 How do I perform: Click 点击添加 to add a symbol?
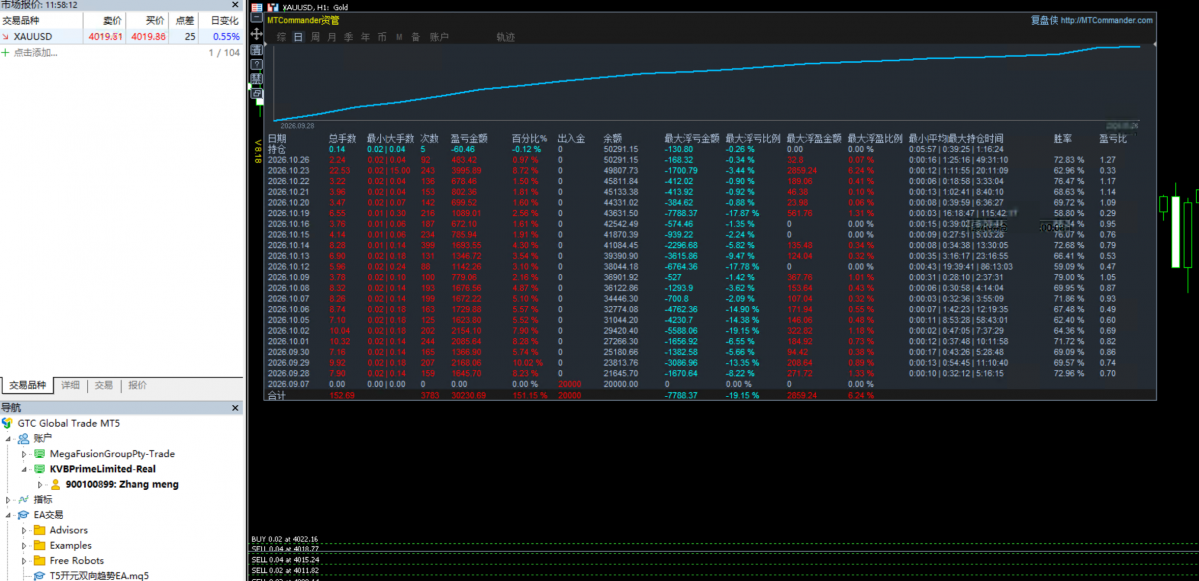pos(35,53)
